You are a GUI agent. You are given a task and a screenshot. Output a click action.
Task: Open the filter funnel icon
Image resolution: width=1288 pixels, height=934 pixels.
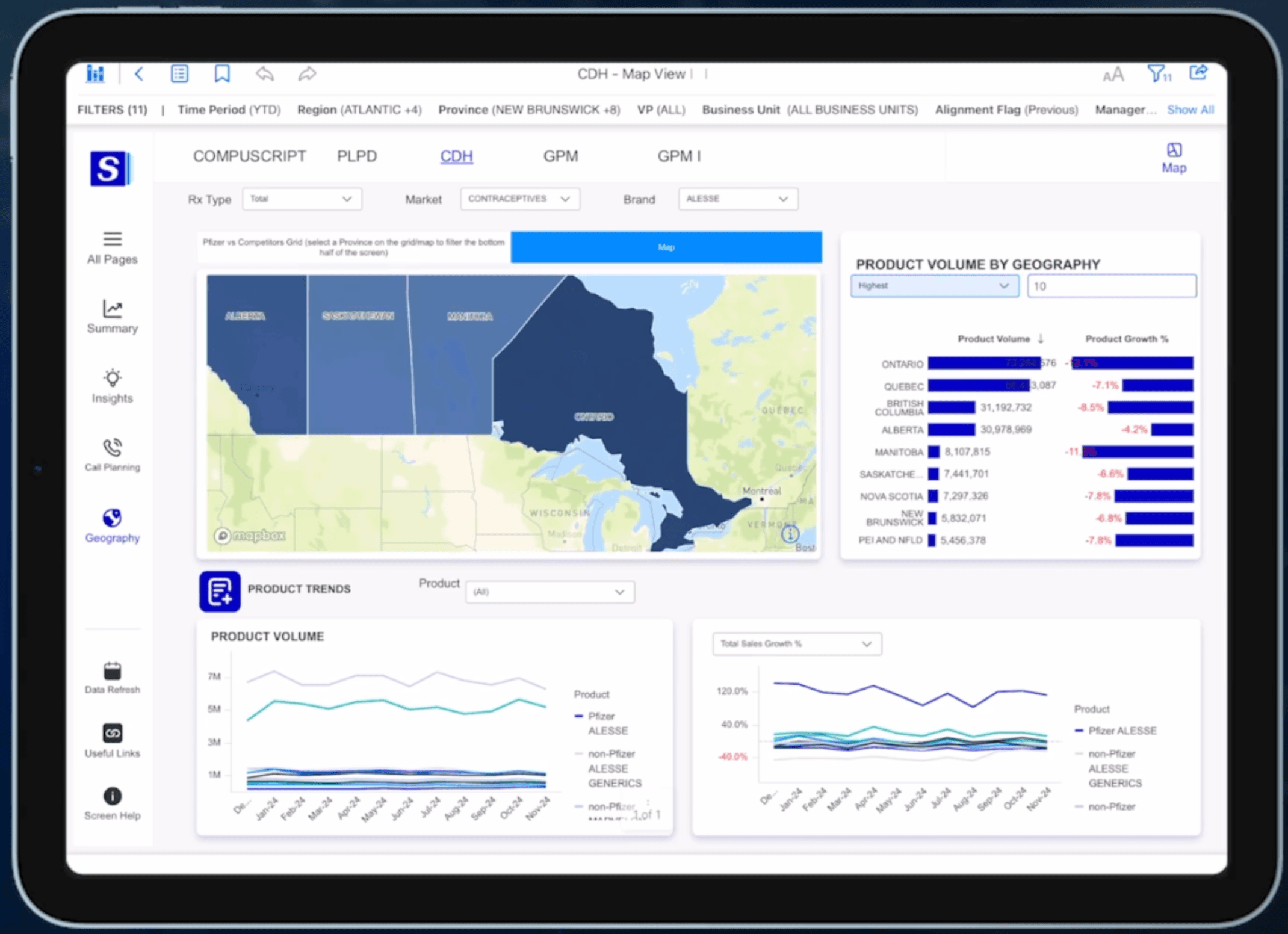1159,73
